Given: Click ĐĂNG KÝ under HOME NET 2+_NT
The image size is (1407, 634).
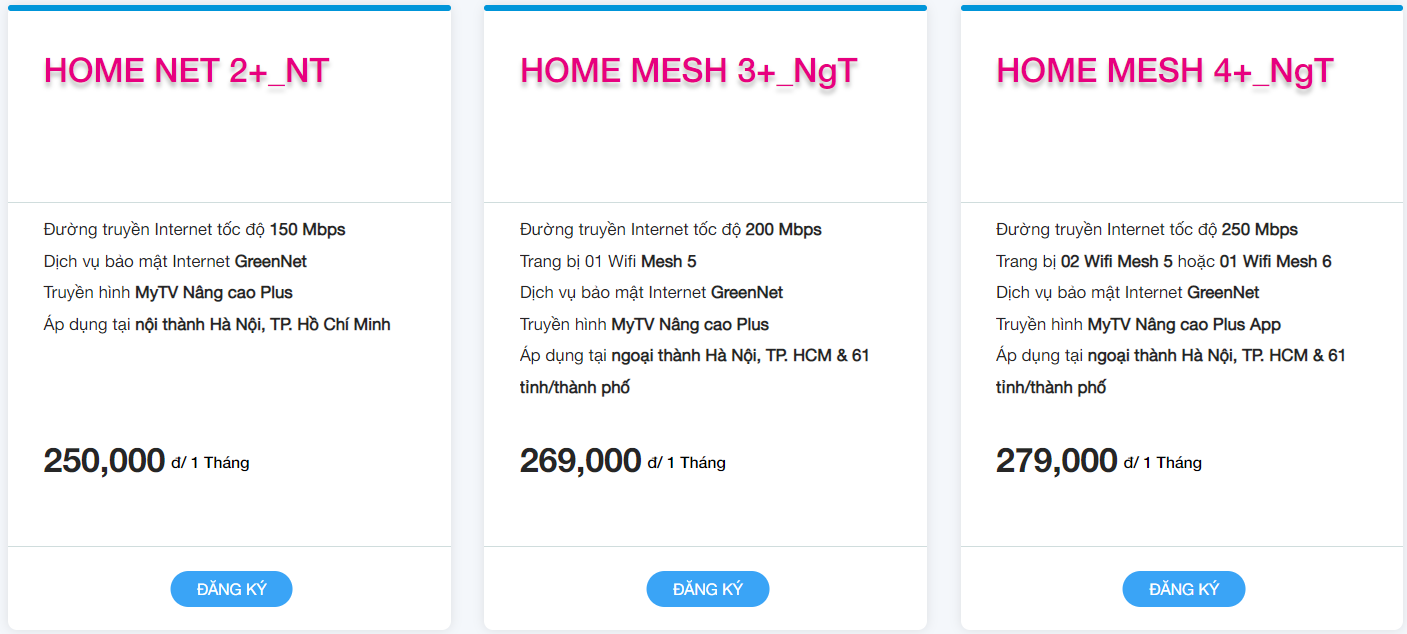Looking at the screenshot, I should (231, 589).
